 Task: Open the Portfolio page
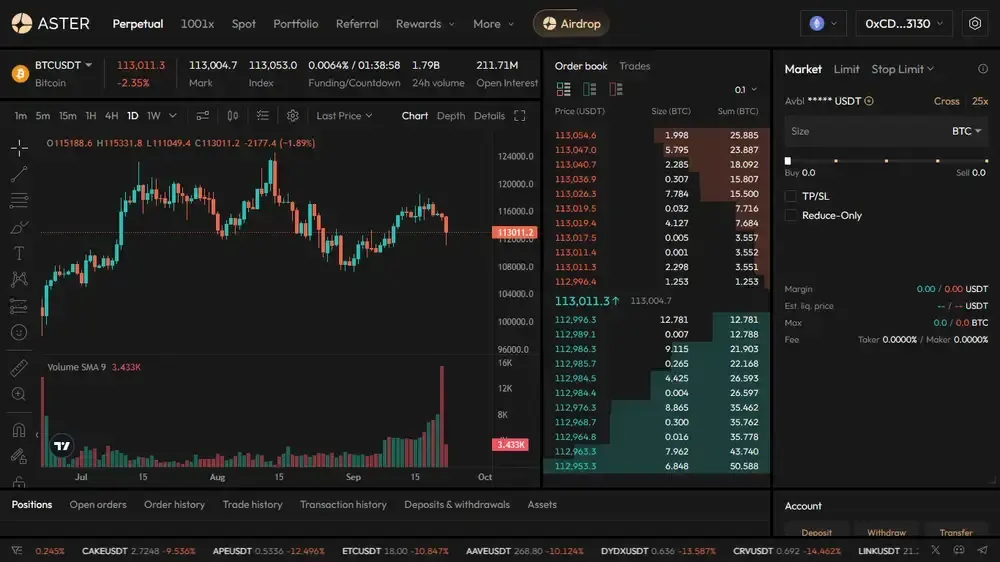295,24
